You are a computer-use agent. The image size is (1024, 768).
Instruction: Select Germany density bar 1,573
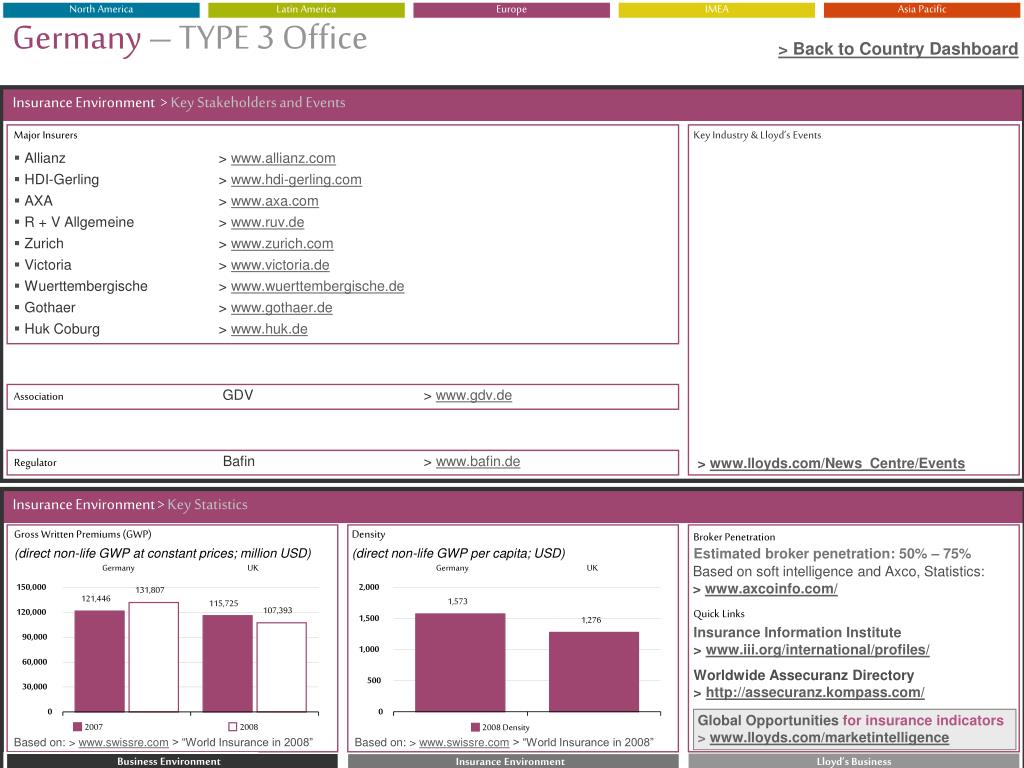(460, 662)
